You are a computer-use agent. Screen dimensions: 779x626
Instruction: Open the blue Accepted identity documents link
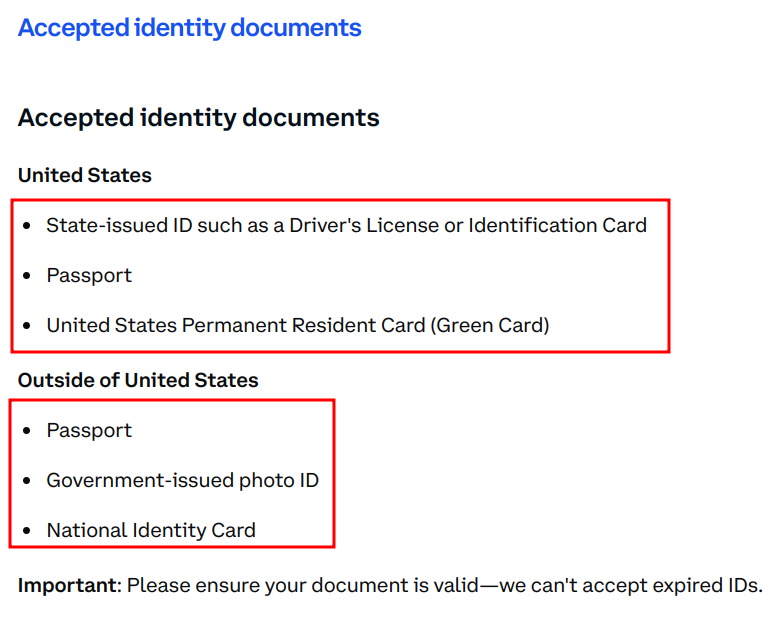(189, 28)
